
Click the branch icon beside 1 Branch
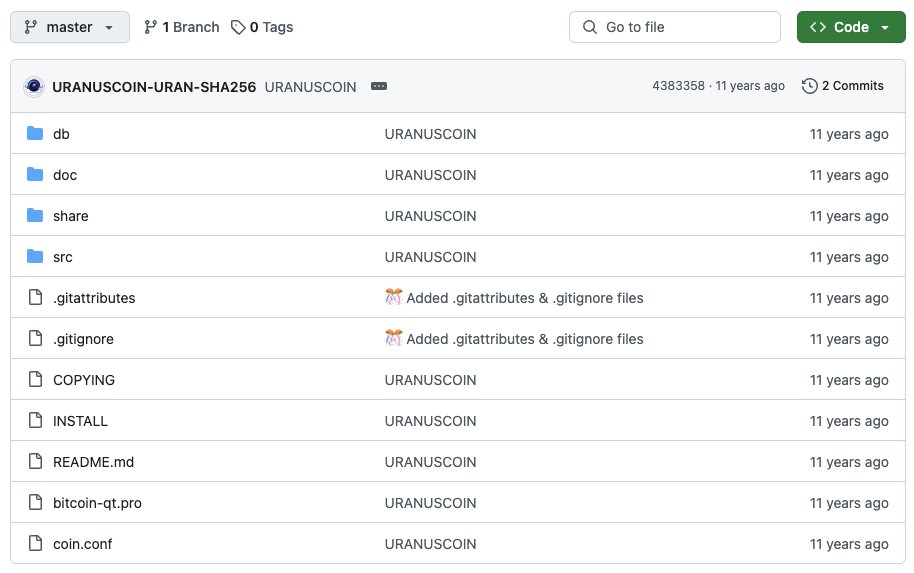coord(150,27)
